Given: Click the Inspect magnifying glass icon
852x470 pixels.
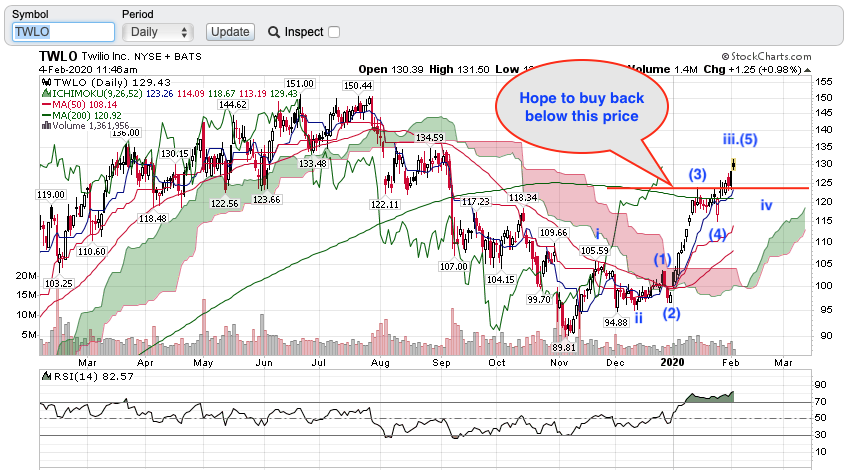Looking at the screenshot, I should [x=273, y=32].
